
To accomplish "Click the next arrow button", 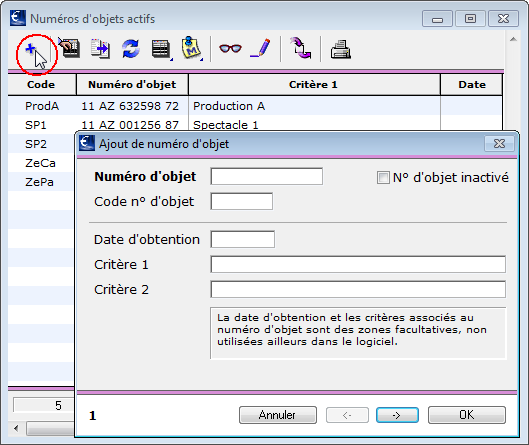I will [x=397, y=415].
